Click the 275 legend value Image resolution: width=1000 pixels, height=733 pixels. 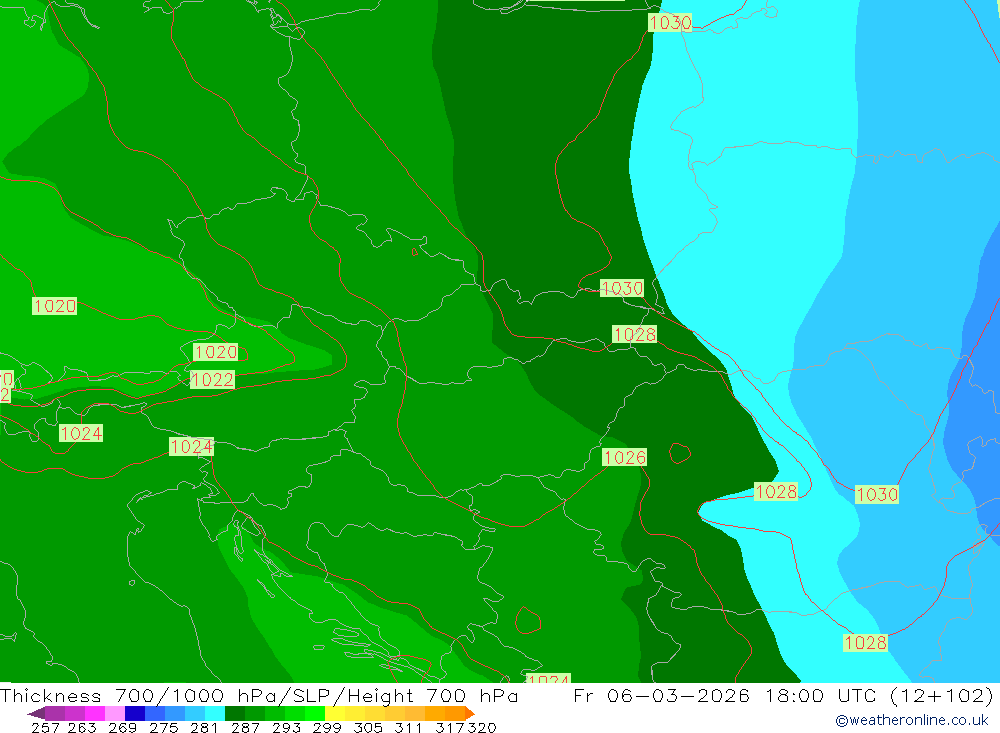(163, 728)
